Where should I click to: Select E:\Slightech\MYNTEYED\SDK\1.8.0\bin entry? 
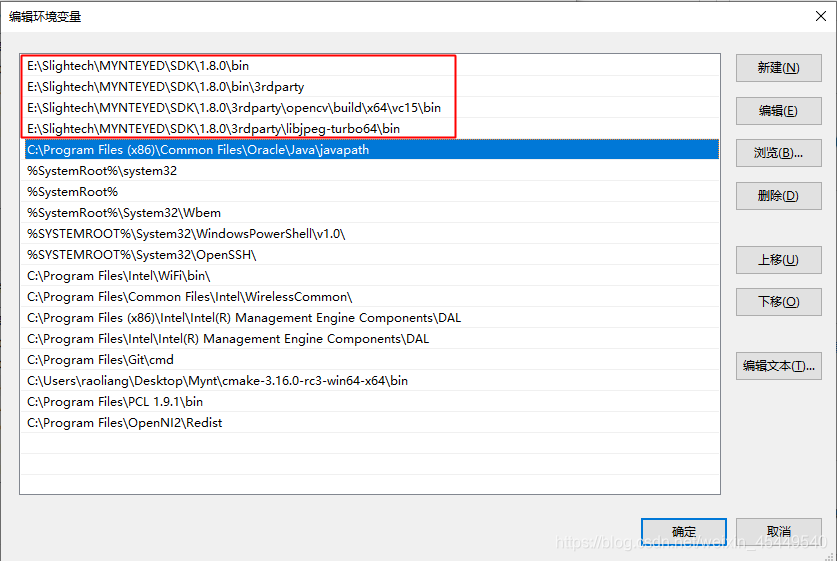(372, 66)
